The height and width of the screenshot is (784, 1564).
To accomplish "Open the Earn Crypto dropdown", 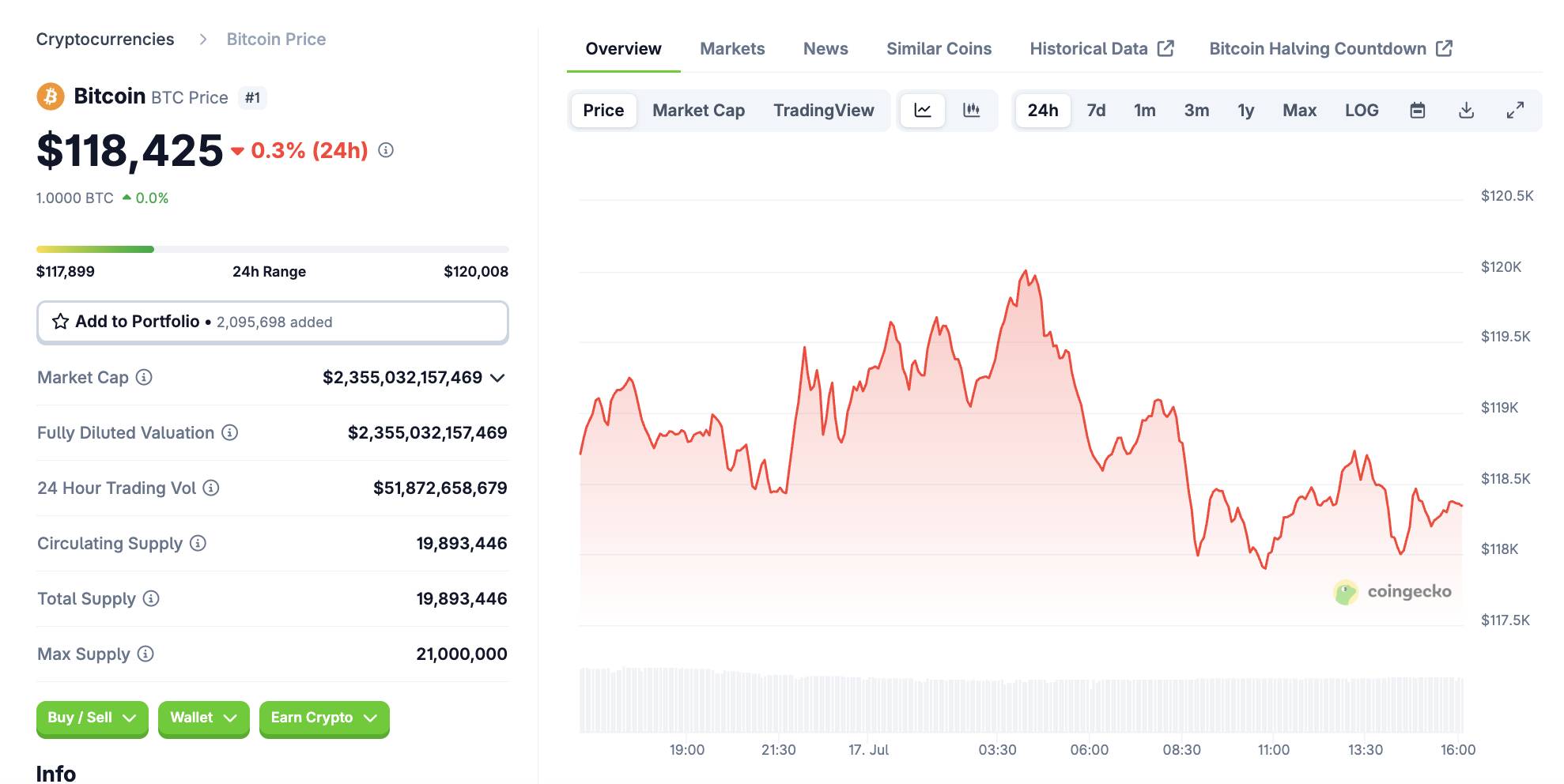I will [324, 718].
